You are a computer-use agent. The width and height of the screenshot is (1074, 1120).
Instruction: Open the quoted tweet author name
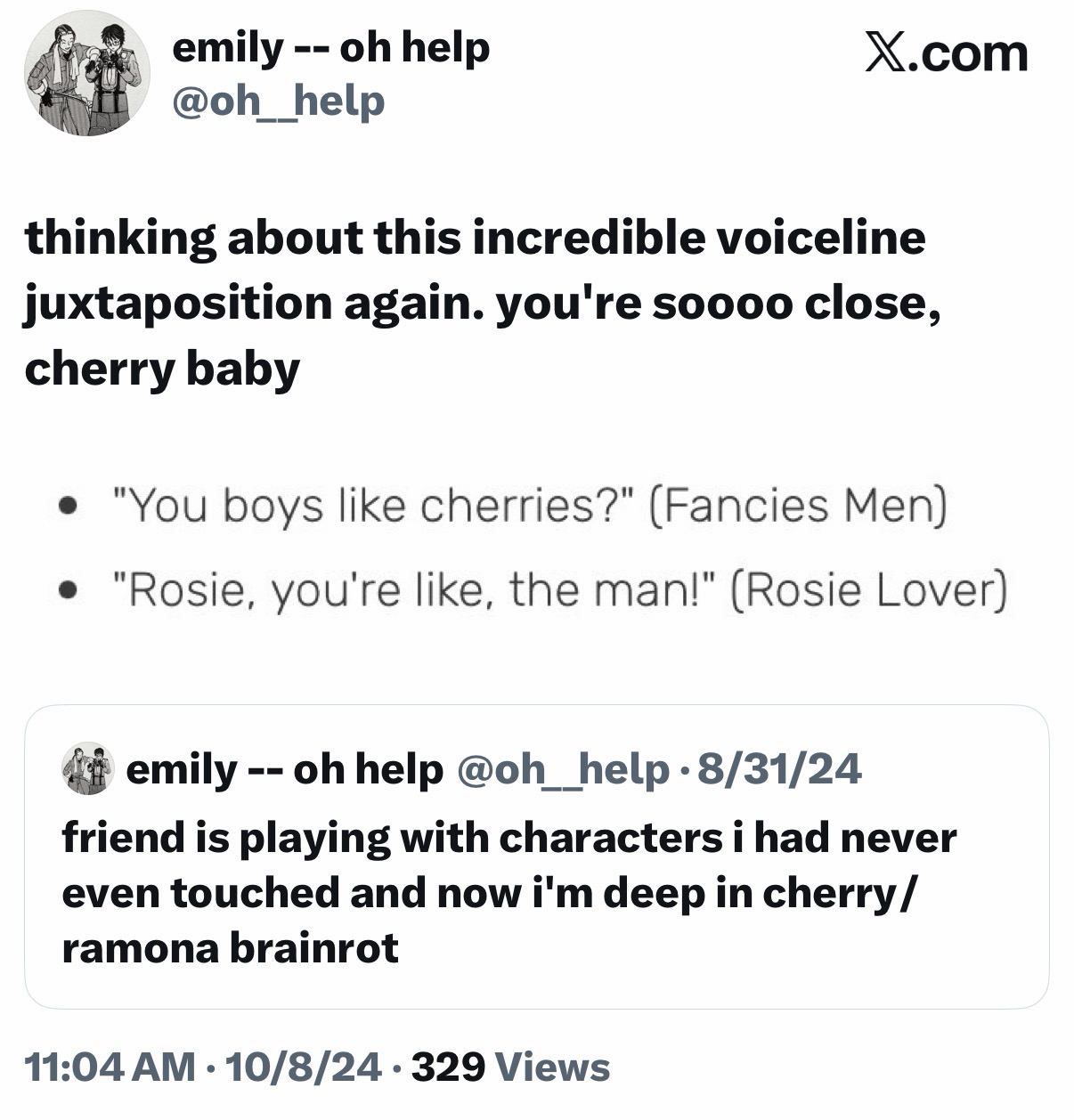coord(284,769)
